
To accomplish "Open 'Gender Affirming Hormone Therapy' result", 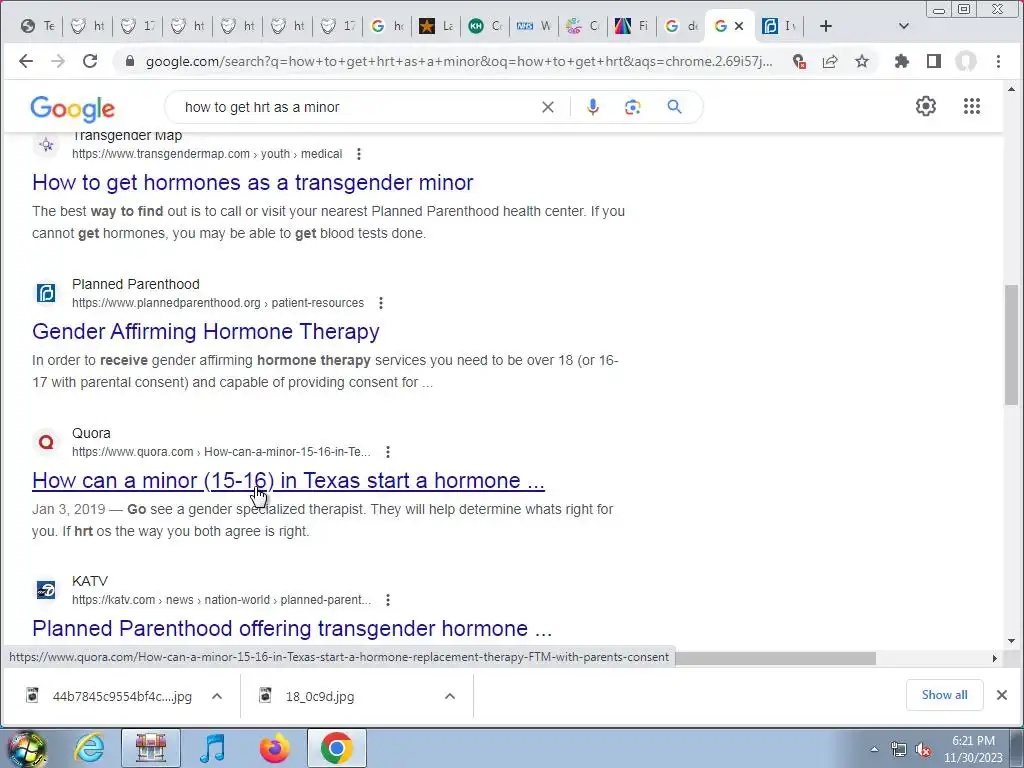I will pyautogui.click(x=206, y=332).
